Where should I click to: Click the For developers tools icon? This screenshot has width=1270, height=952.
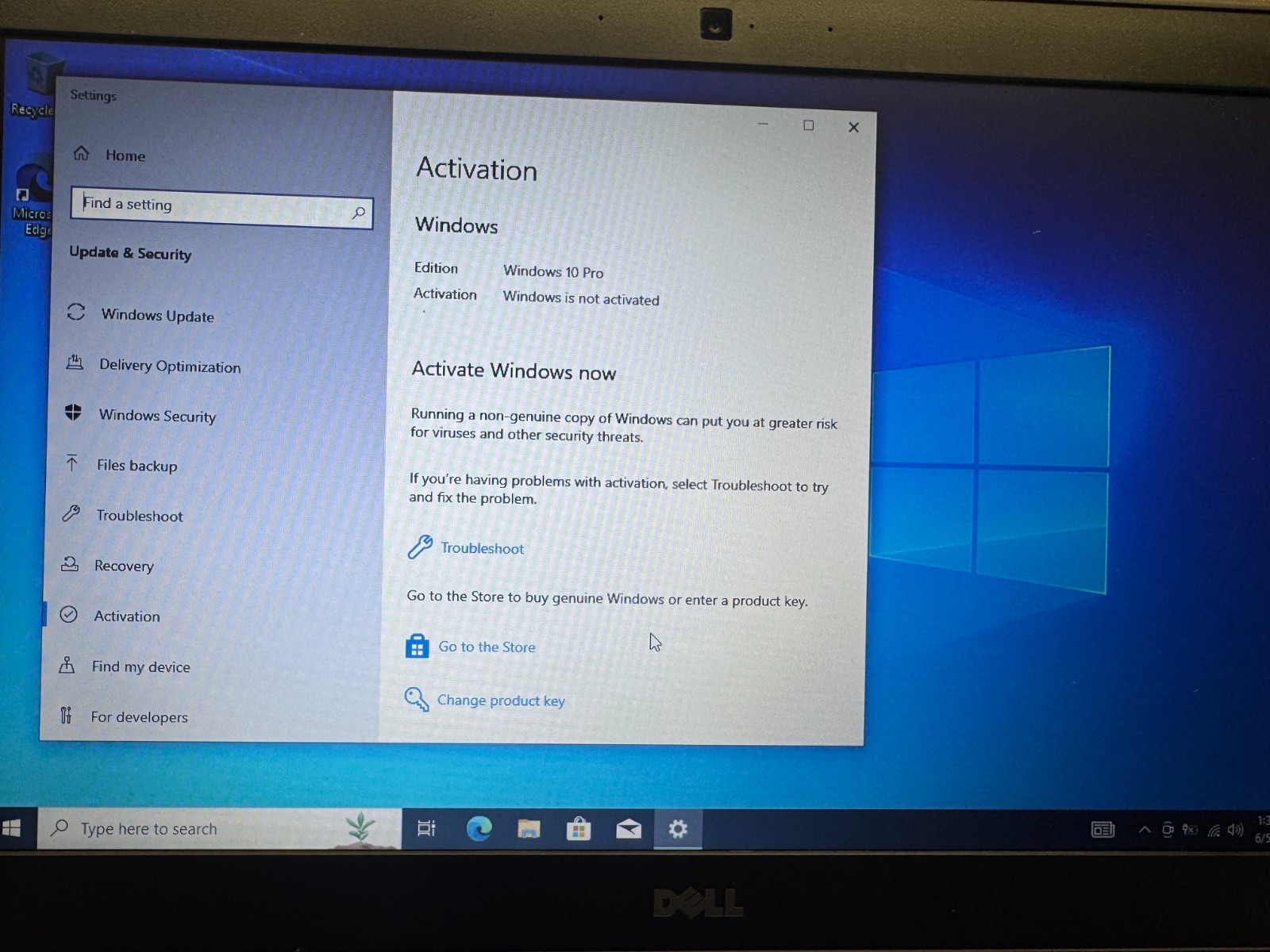pos(66,715)
